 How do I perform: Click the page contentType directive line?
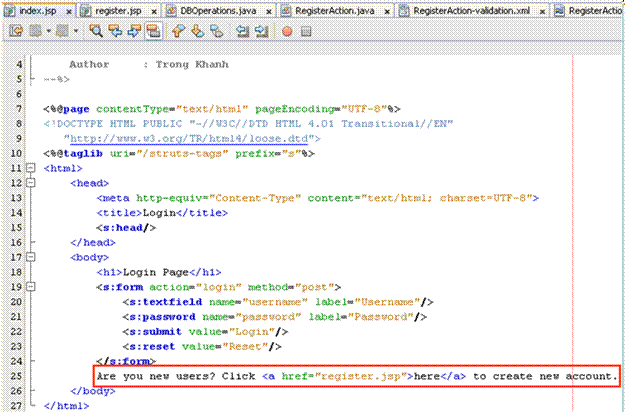[222, 108]
